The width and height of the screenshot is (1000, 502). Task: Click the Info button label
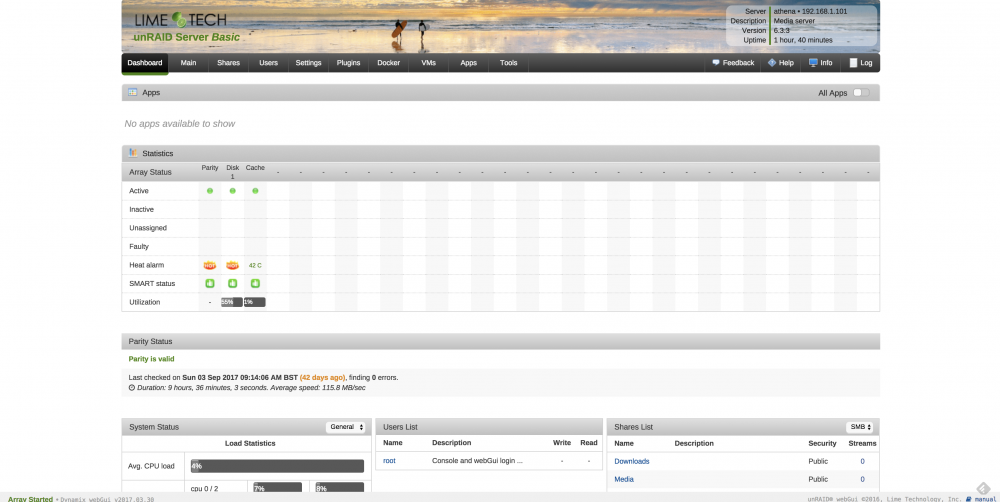coord(827,63)
